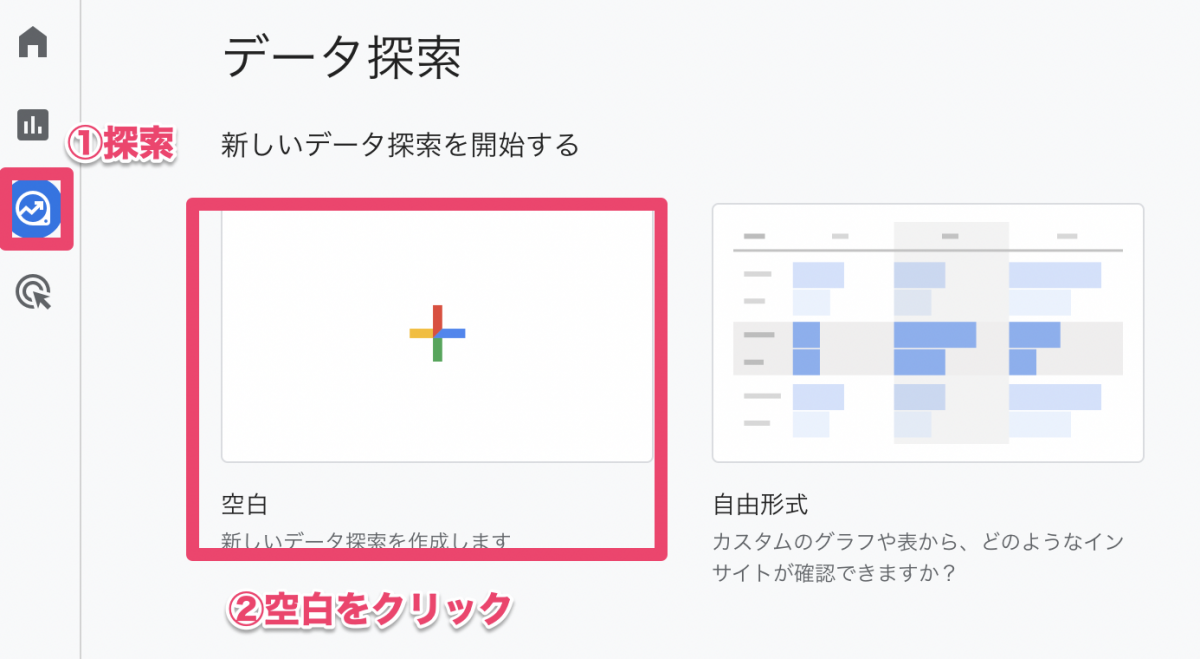Click the ②空白をクリック annotation text

371,610
